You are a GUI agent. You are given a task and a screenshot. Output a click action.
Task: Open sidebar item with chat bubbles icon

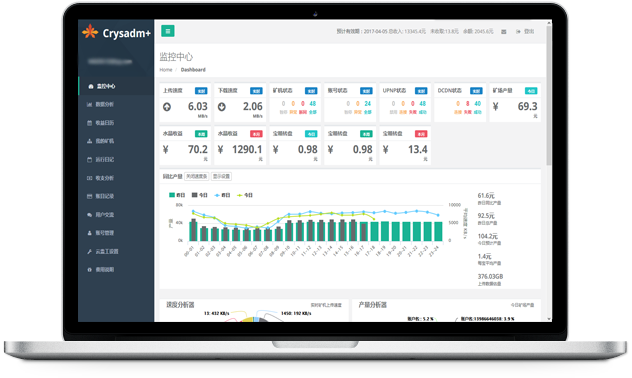tap(116, 215)
